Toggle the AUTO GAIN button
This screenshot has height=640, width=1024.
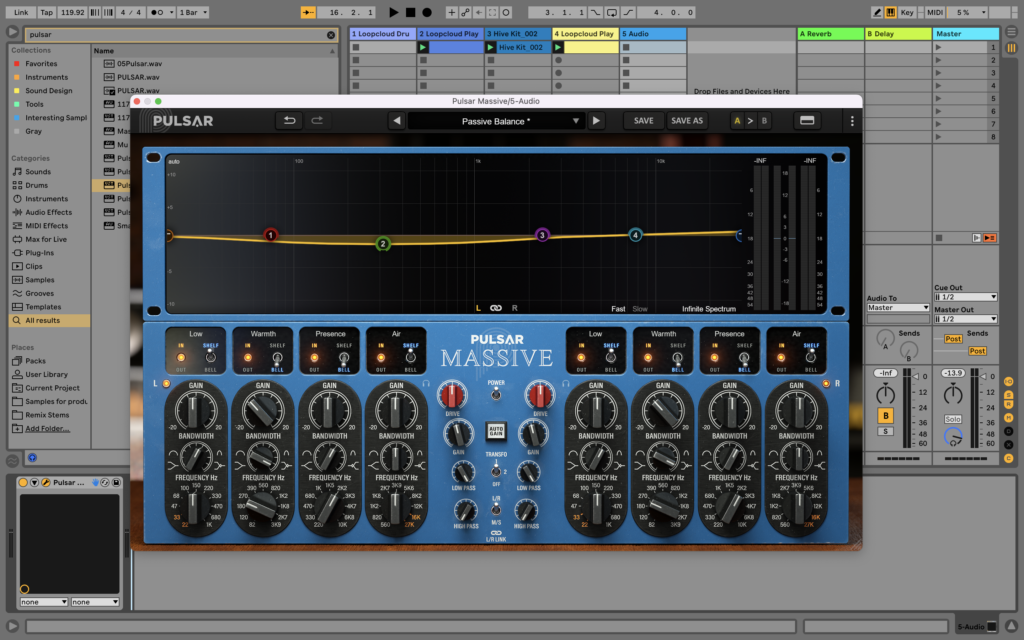pyautogui.click(x=496, y=431)
